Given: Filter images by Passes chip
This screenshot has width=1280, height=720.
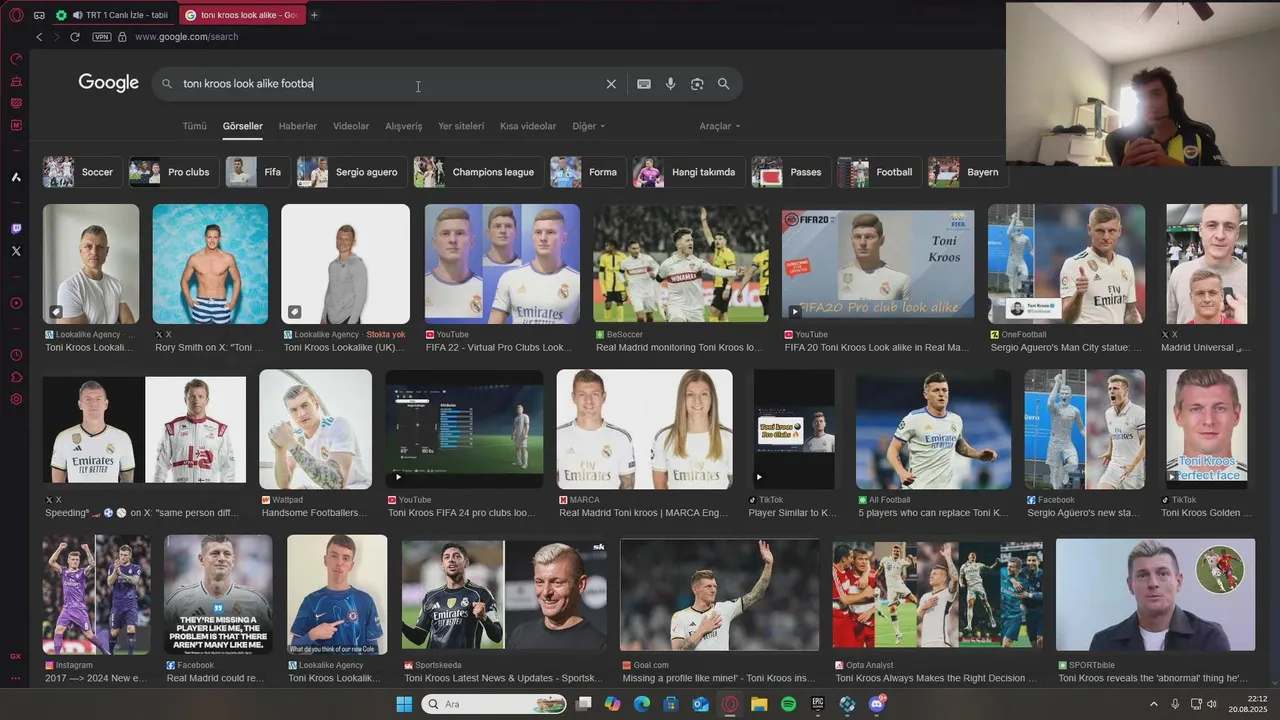Looking at the screenshot, I should click(791, 172).
